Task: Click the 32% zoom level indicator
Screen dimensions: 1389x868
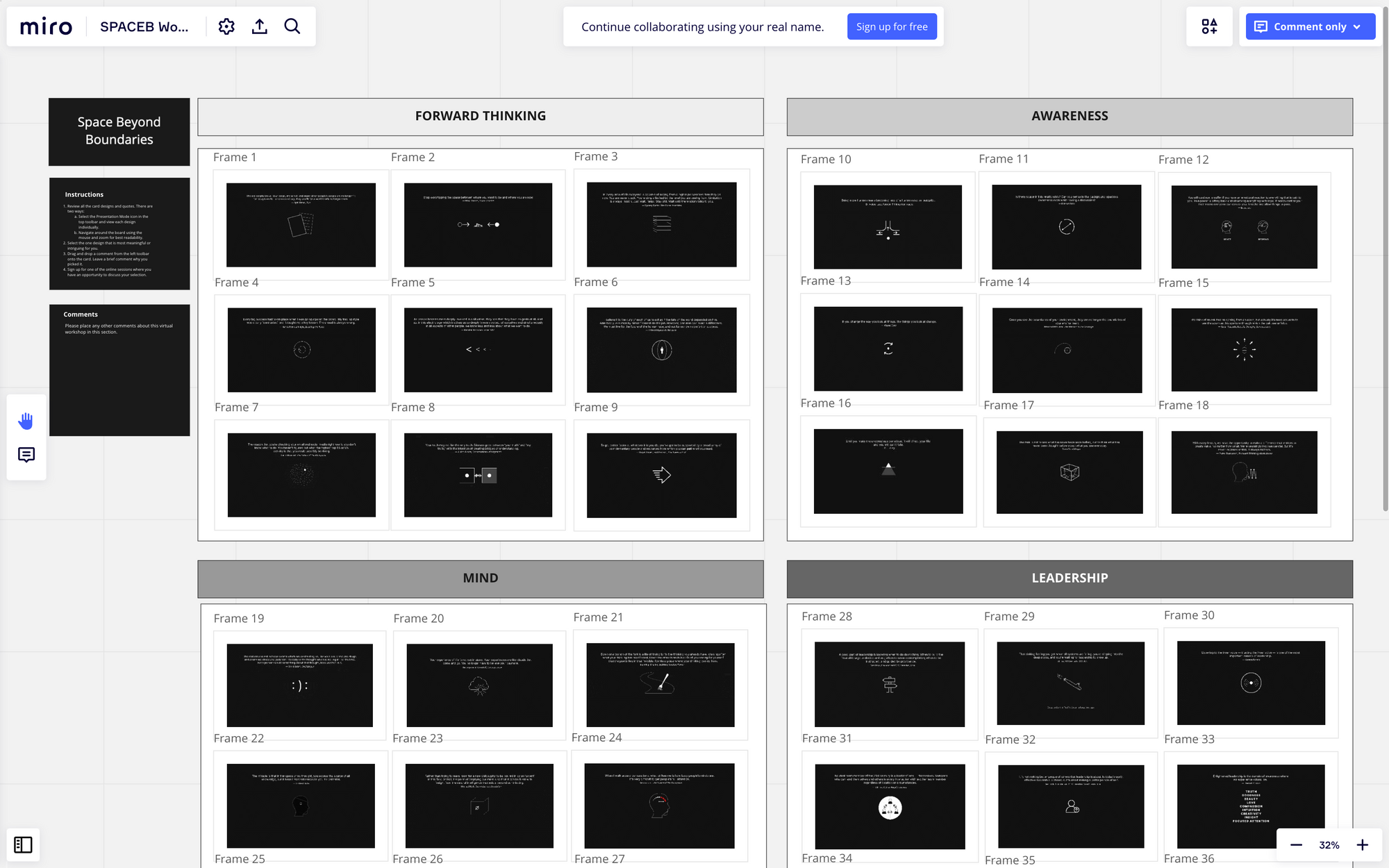Action: click(1329, 845)
